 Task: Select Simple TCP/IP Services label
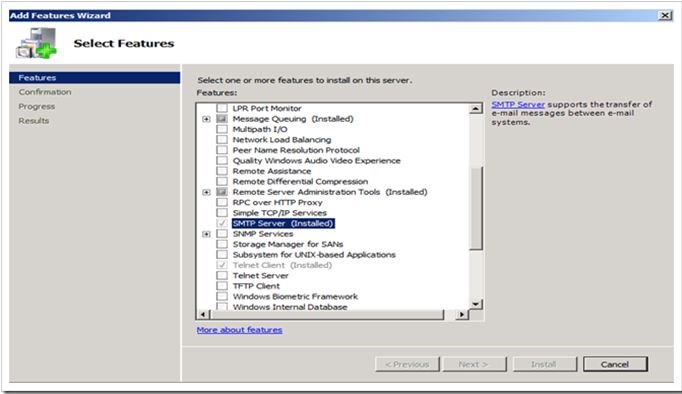(279, 213)
